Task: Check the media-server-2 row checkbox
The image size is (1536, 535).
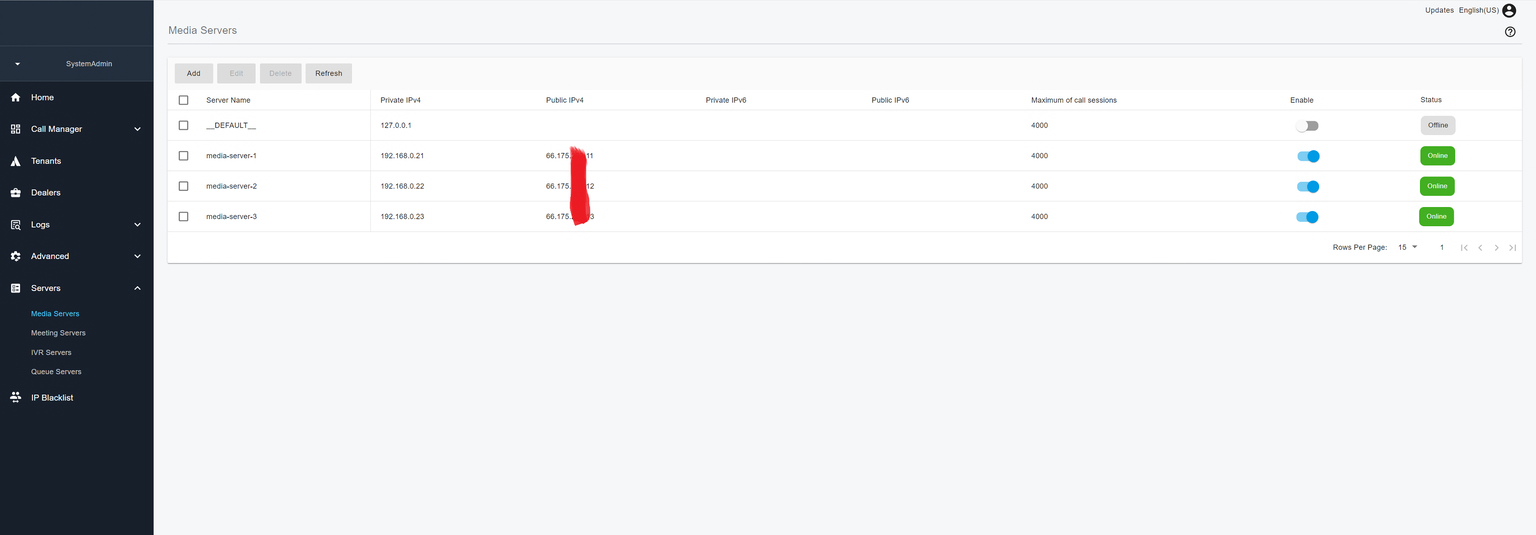Action: pos(183,186)
